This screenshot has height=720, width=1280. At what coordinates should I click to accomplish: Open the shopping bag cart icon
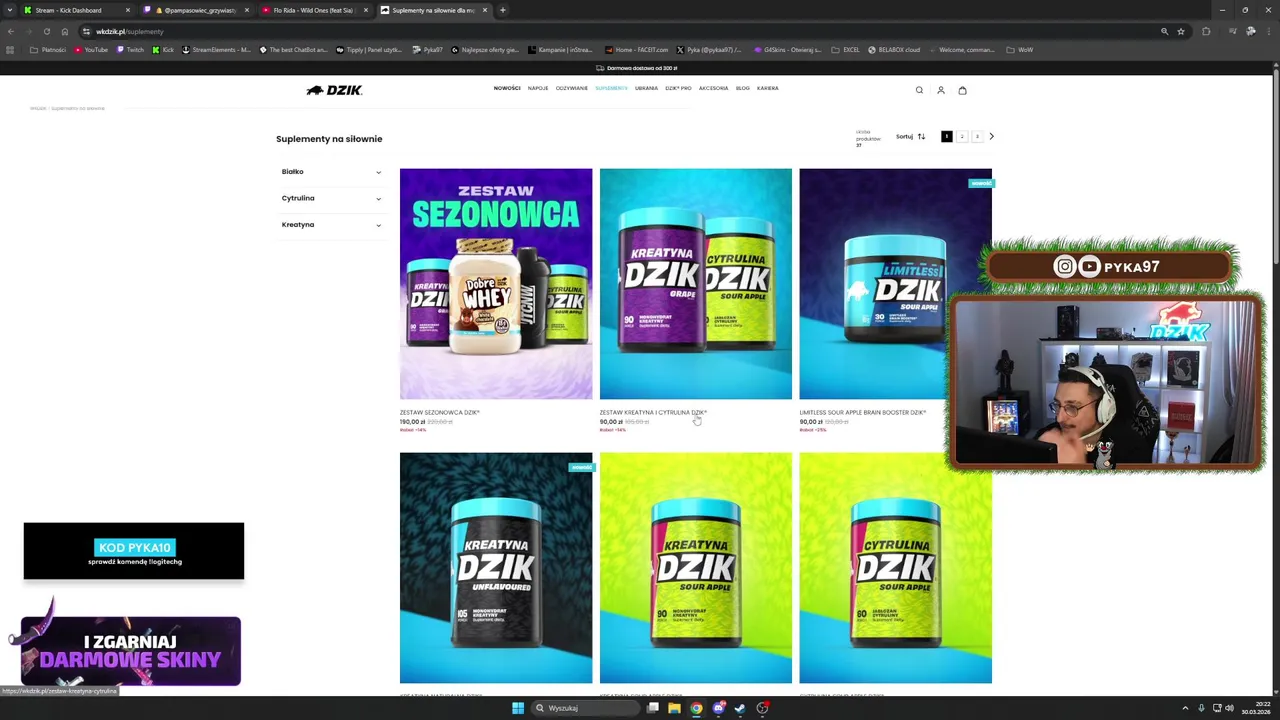(962, 90)
